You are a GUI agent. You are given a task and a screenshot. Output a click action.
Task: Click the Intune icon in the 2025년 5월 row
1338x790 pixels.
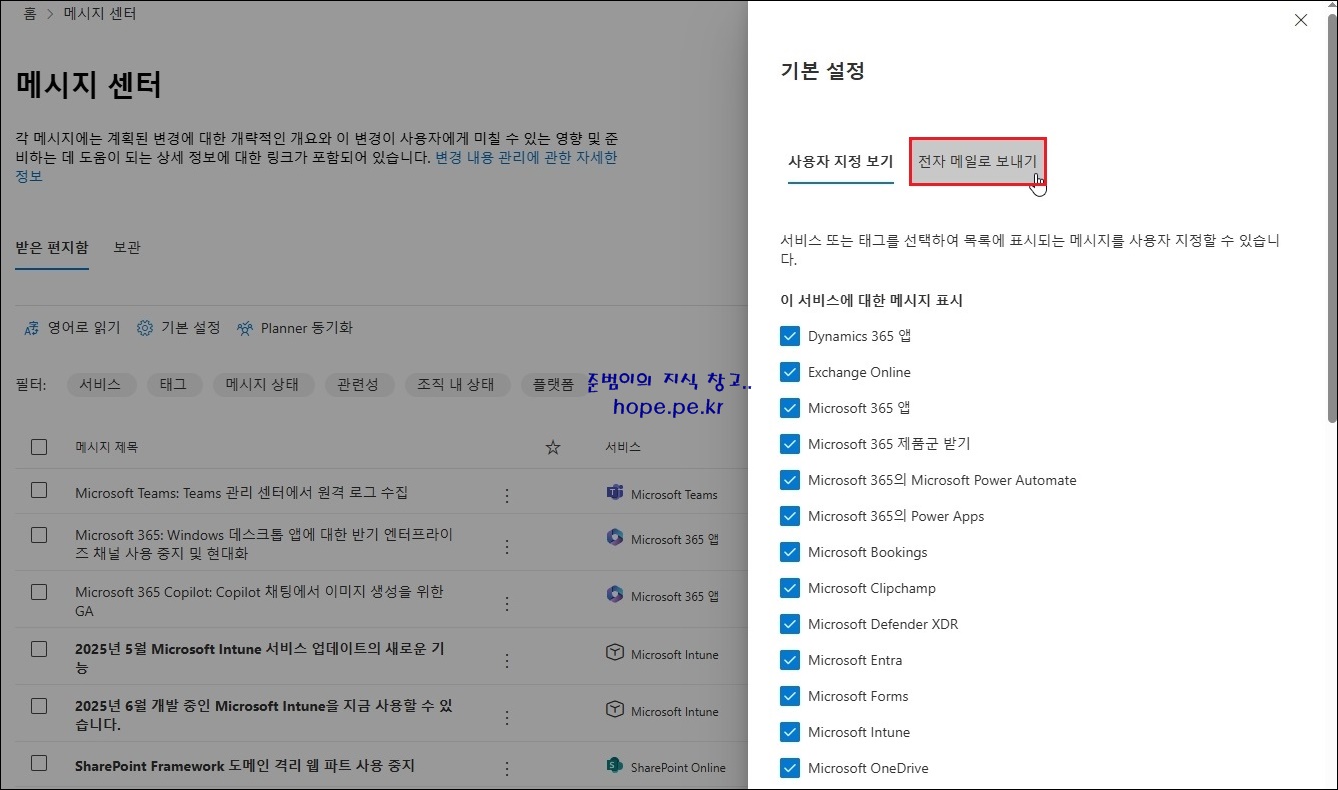615,653
